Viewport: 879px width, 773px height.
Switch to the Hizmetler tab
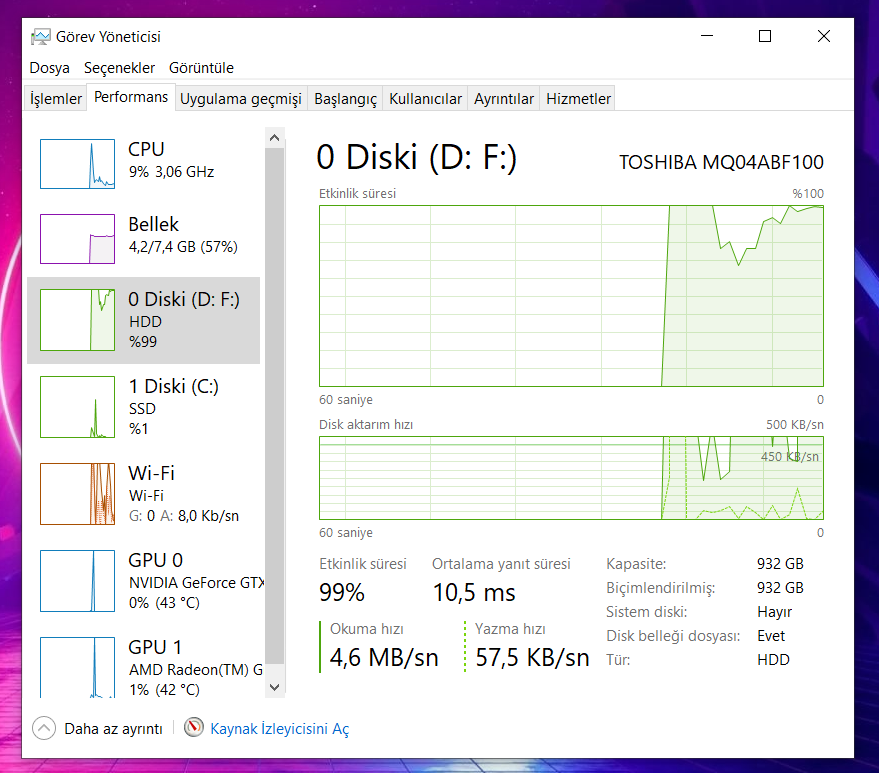pos(578,99)
